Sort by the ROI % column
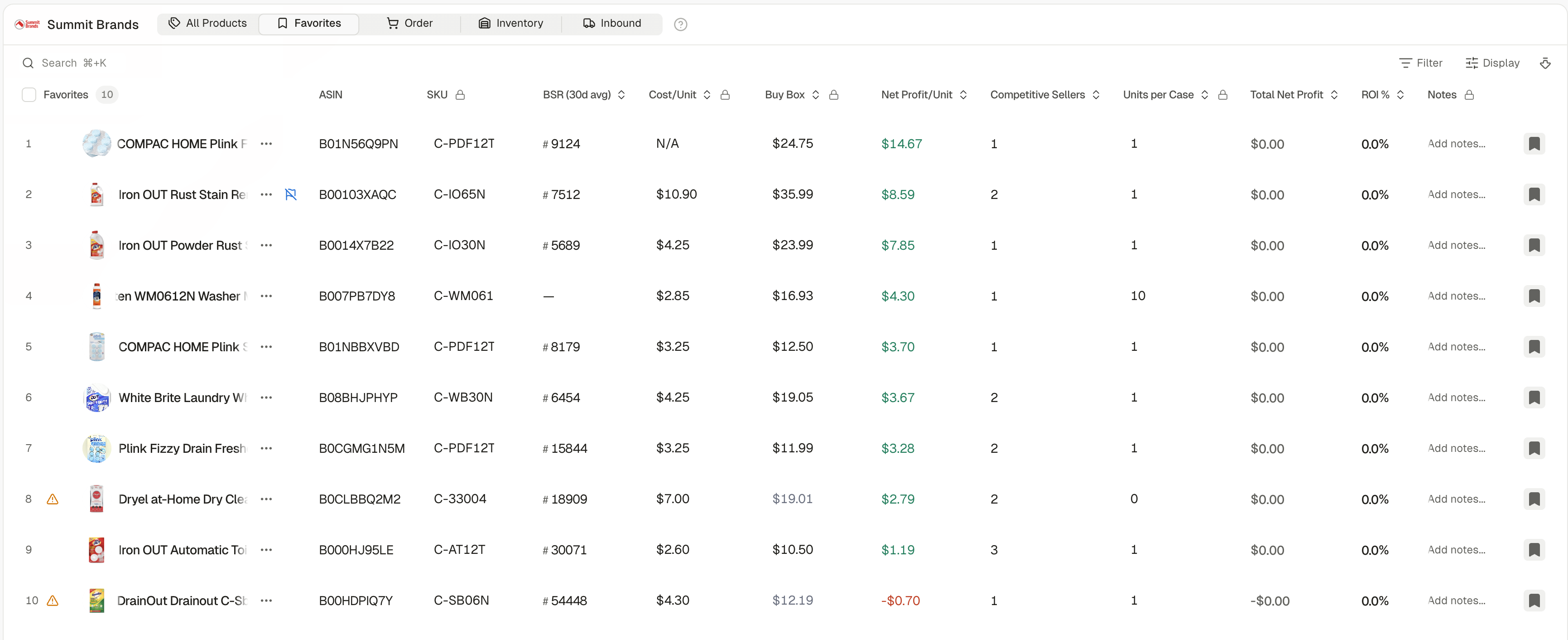Viewport: 1568px width, 640px height. point(1400,94)
